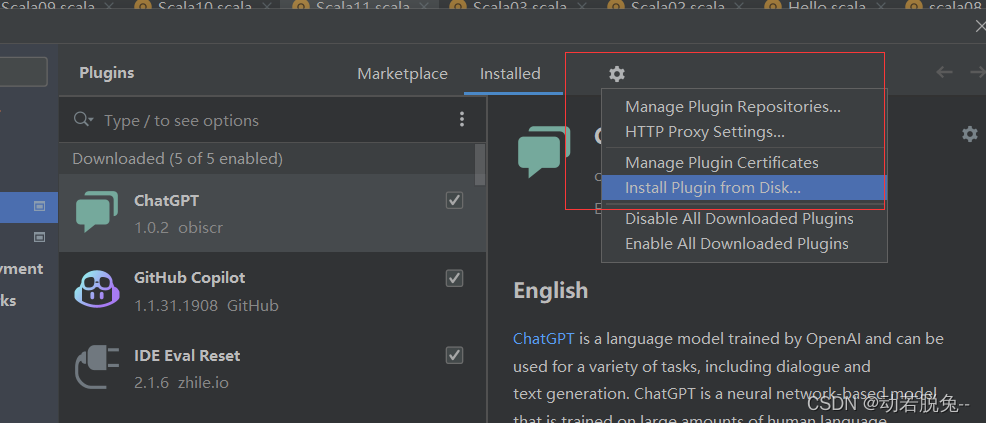Close the Scala10.scala editor tab
Viewport: 986px width, 423px height.
[x=266, y=8]
